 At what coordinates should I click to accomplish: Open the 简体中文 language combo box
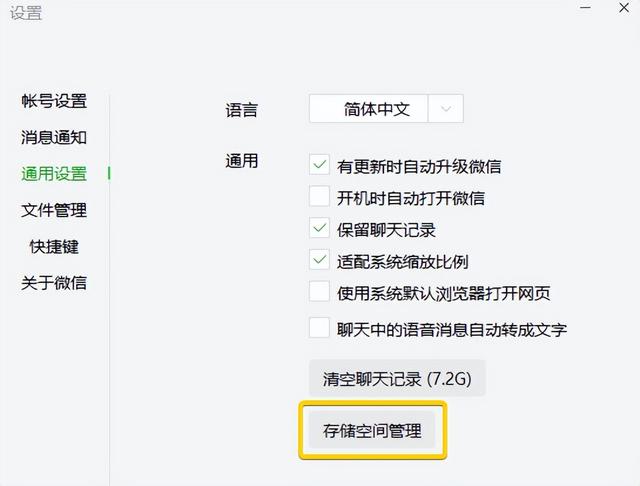pos(377,109)
